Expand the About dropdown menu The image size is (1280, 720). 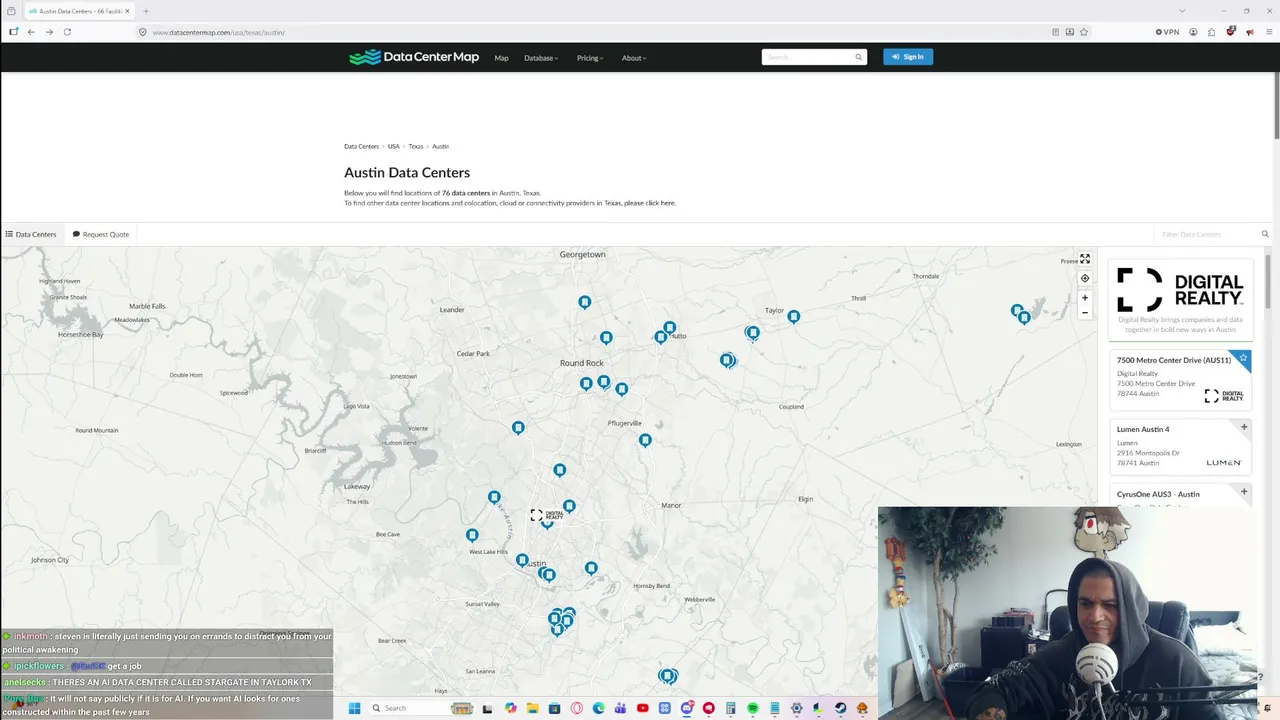pos(634,58)
